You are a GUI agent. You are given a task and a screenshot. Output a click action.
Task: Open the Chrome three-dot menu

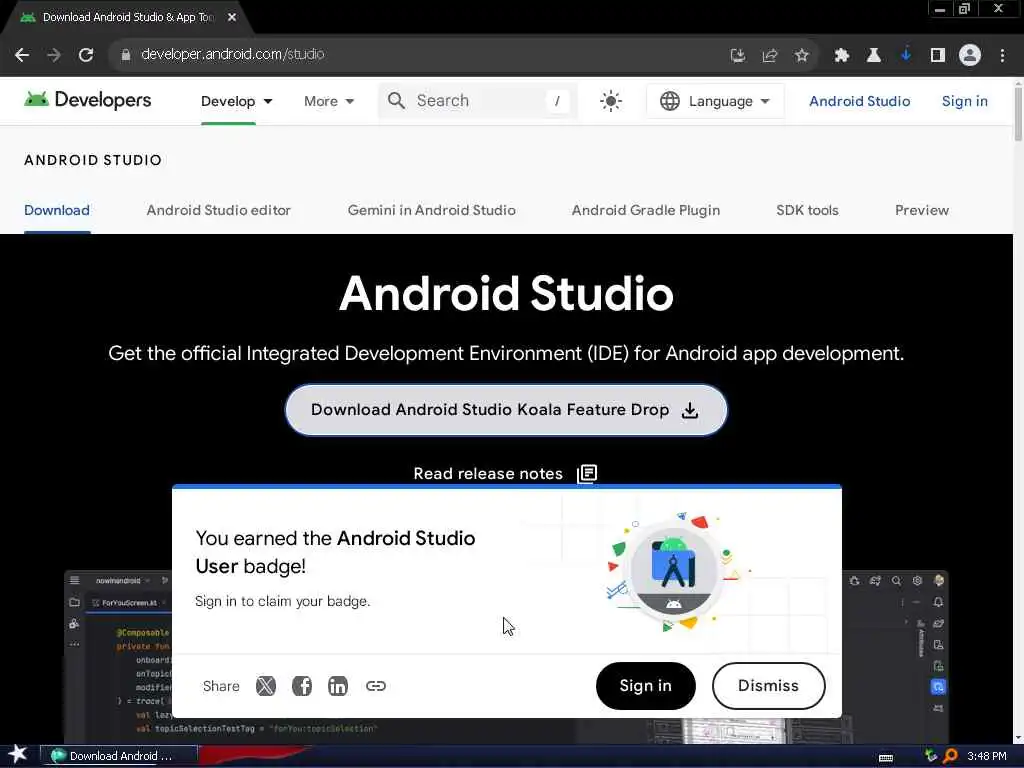tap(1002, 55)
